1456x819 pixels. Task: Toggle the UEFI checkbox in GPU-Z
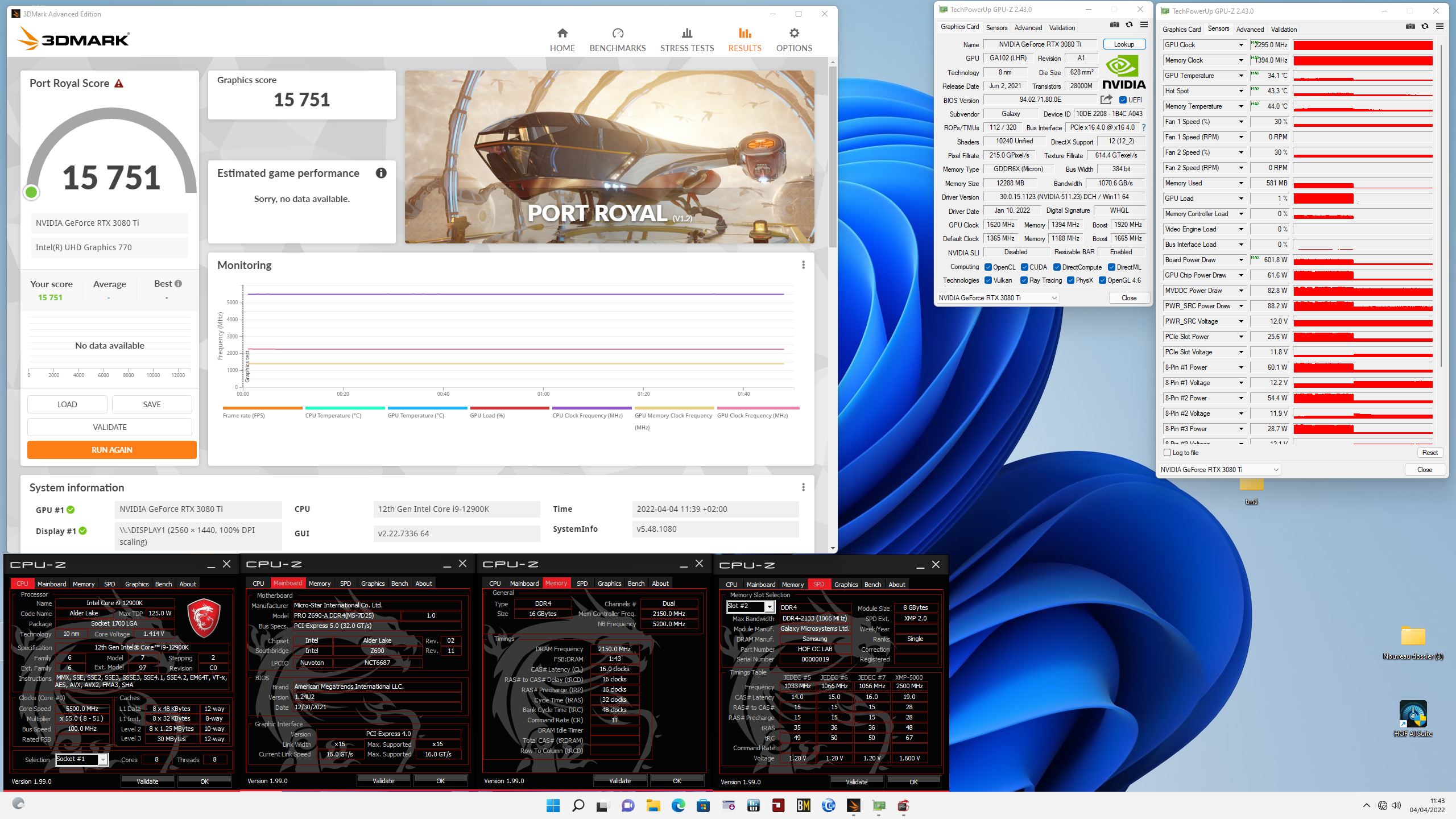pos(1123,100)
